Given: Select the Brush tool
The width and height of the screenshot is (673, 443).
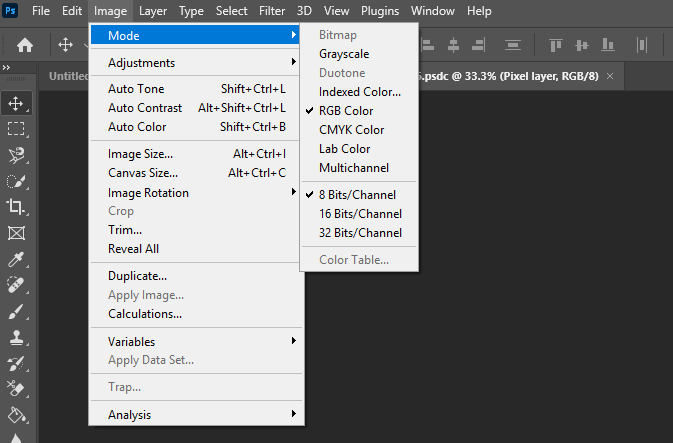Looking at the screenshot, I should pyautogui.click(x=16, y=311).
